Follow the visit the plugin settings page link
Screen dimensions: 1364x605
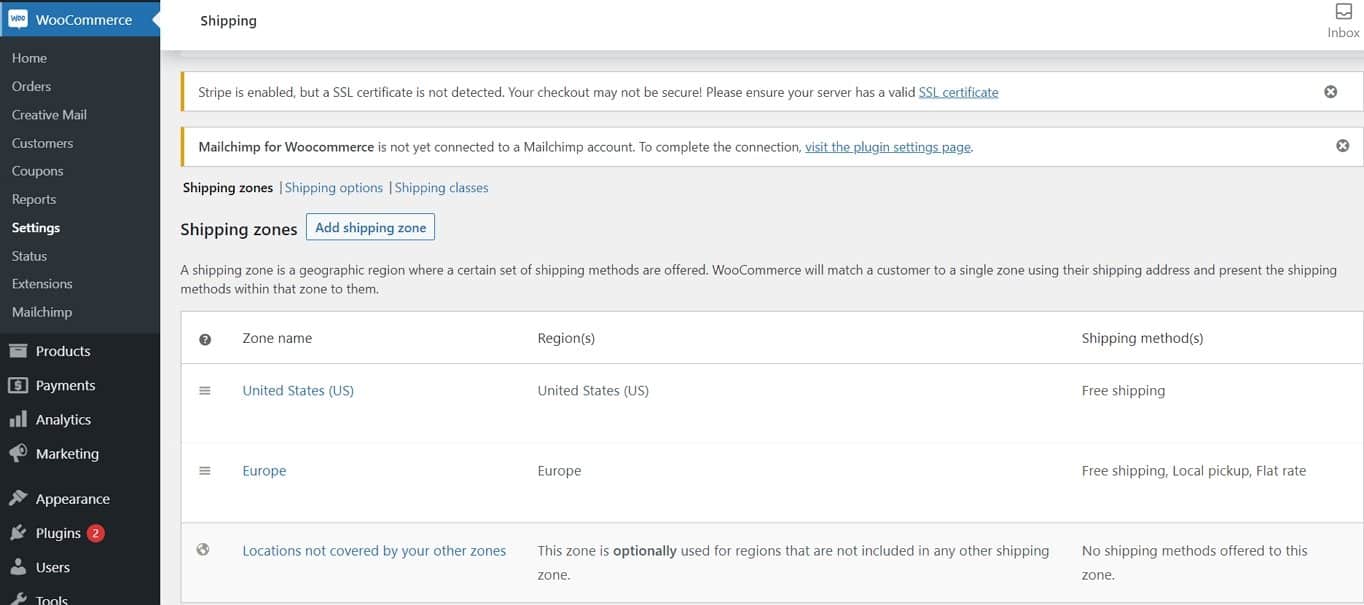[x=888, y=146]
